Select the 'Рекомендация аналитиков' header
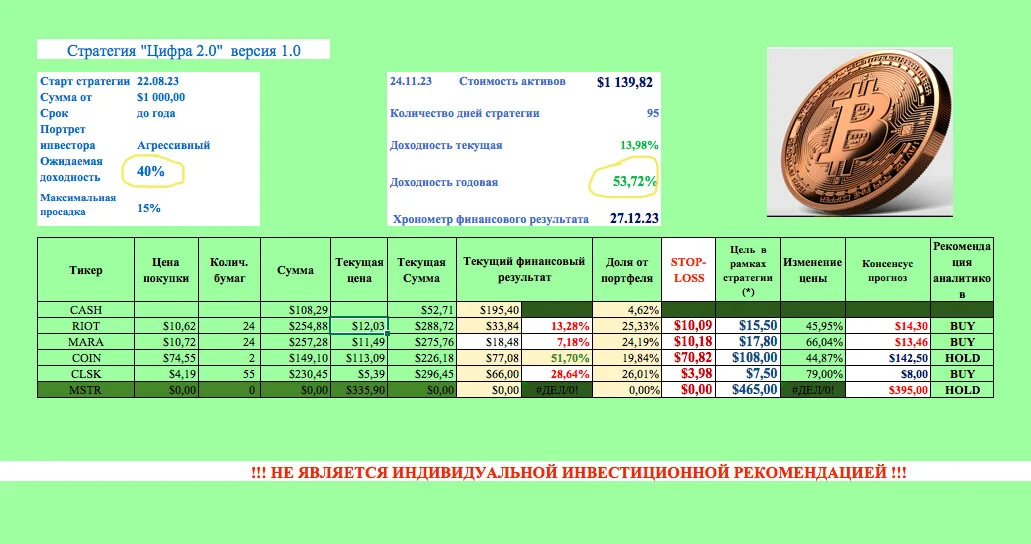Image resolution: width=1031 pixels, height=544 pixels. click(x=962, y=270)
